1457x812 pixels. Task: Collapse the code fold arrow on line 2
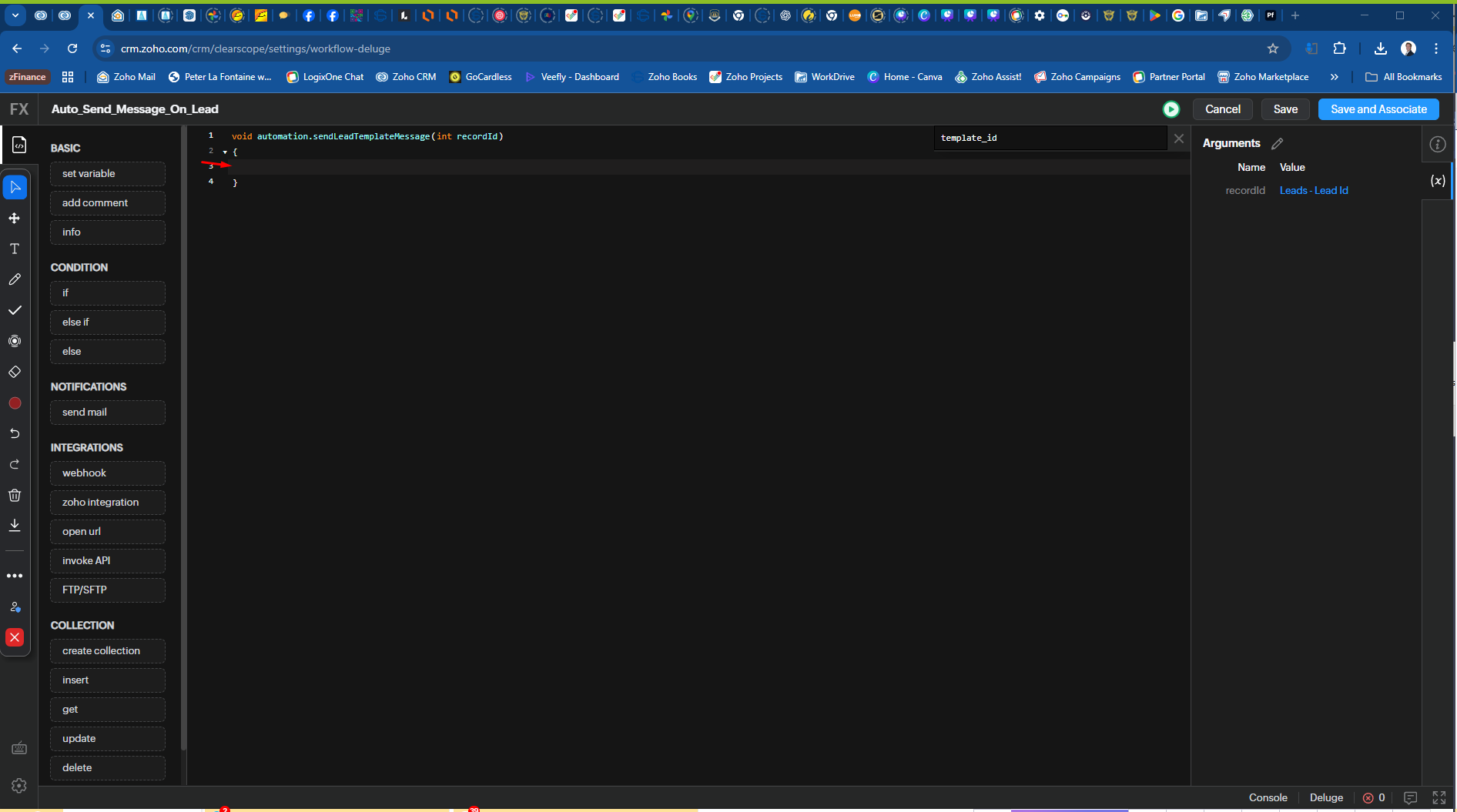pyautogui.click(x=225, y=152)
